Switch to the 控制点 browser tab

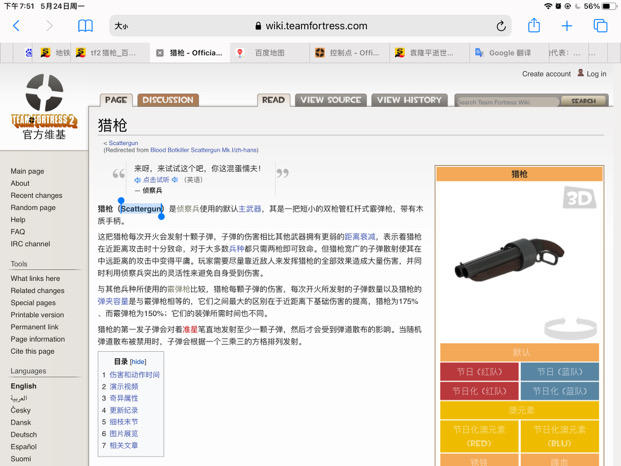[349, 53]
